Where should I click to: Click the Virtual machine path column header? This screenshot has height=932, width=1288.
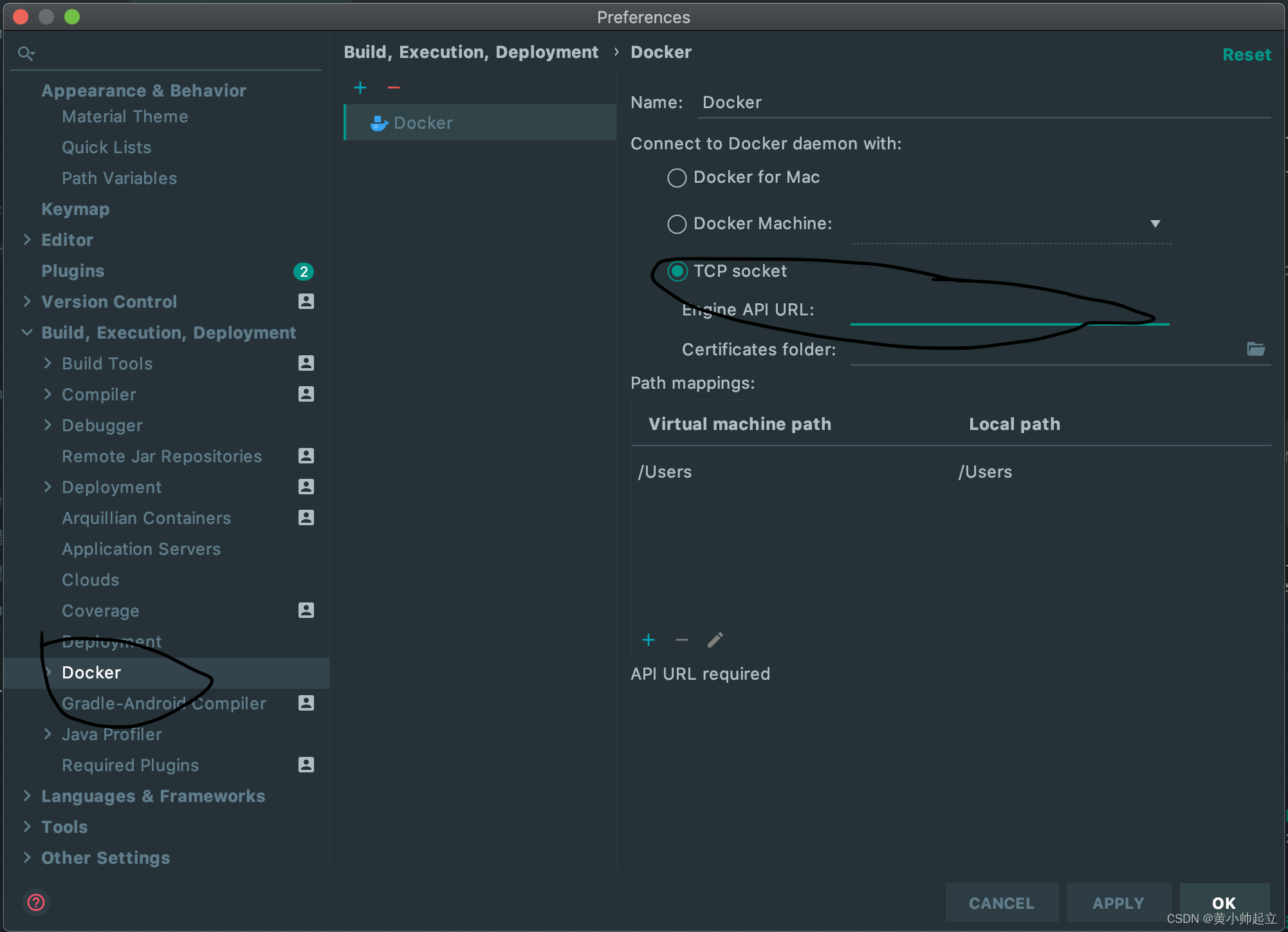pos(740,424)
